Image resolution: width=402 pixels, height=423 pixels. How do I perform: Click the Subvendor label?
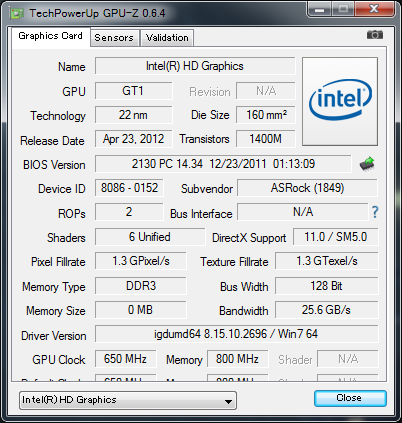[x=207, y=189]
